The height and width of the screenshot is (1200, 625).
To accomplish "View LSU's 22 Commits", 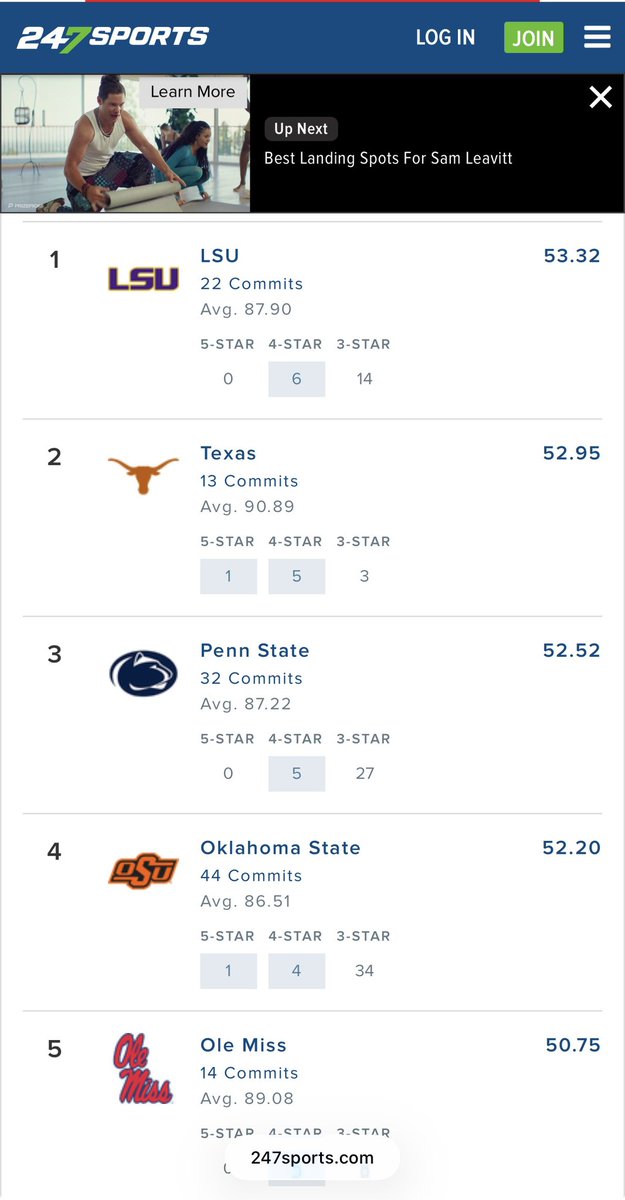I will 251,284.
